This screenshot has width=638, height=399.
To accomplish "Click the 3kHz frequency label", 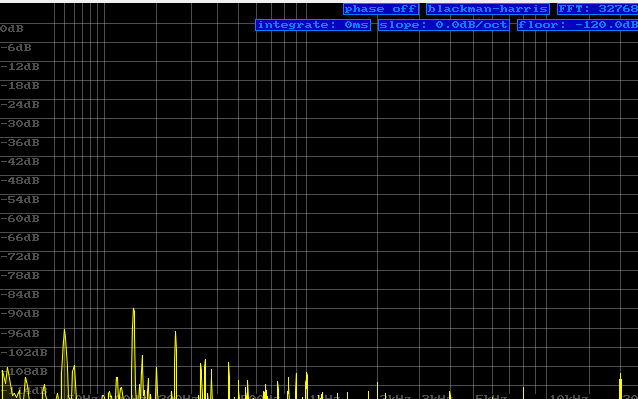I will [x=437, y=397].
